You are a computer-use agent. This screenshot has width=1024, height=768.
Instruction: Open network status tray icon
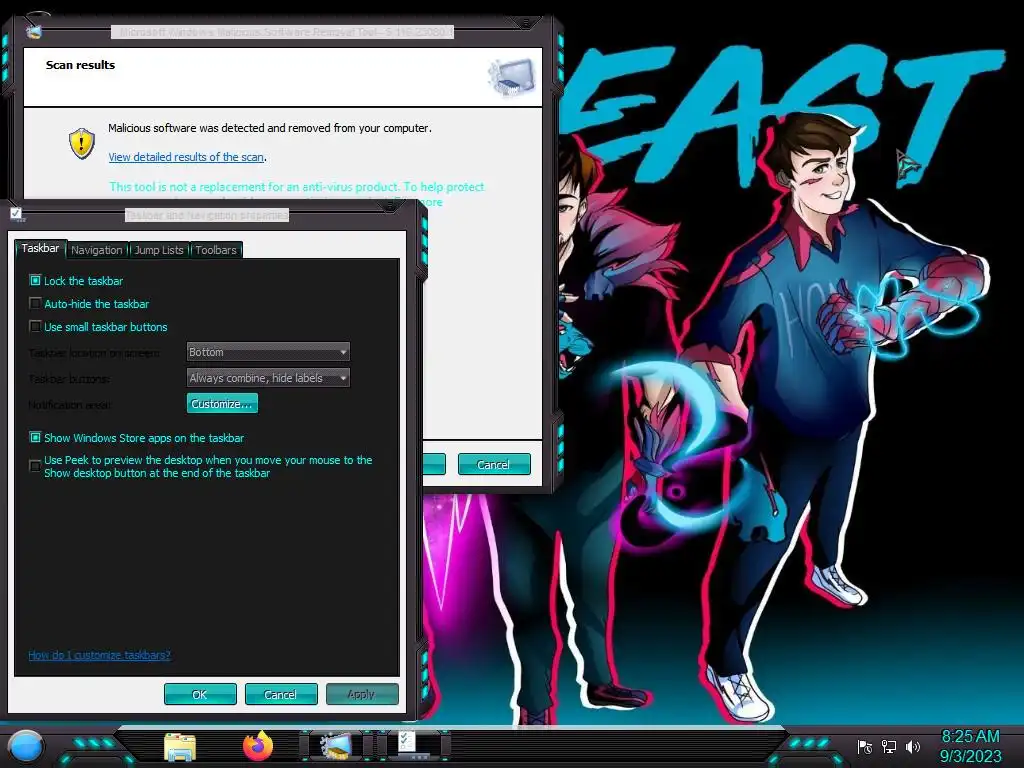pos(888,746)
